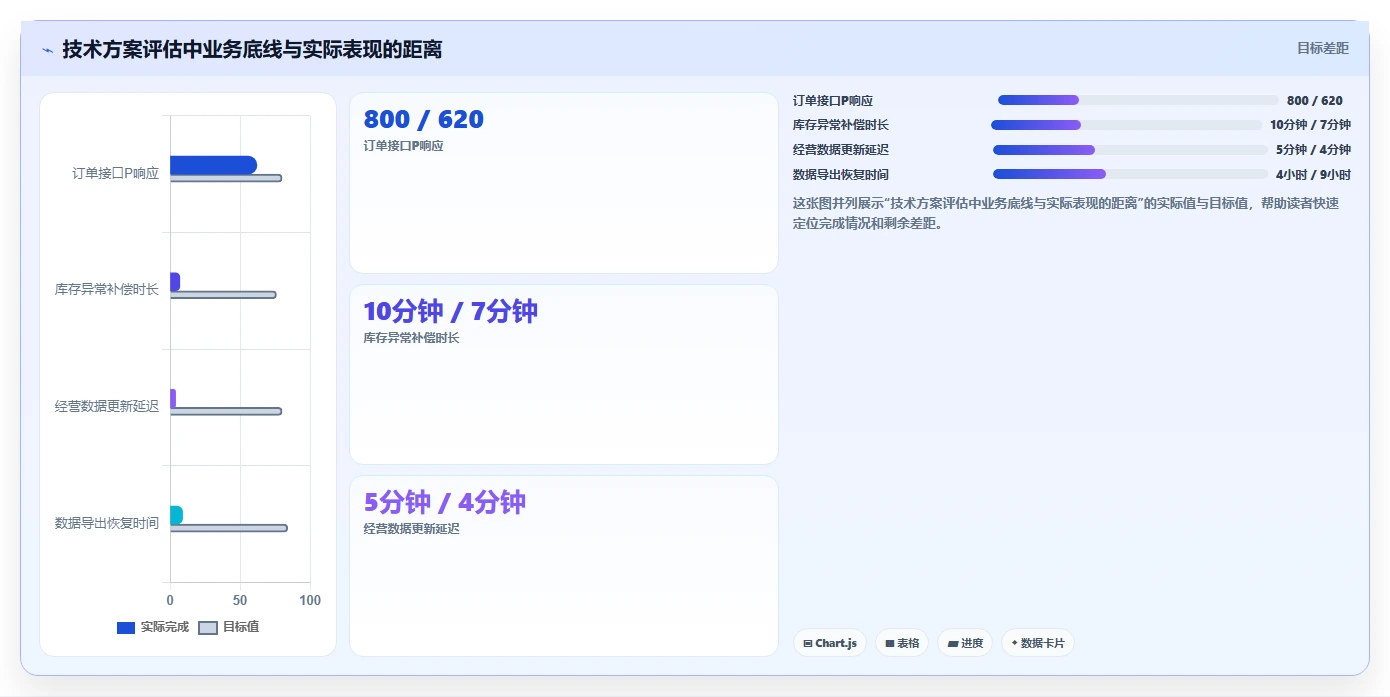The width and height of the screenshot is (1390, 697).
Task: Click the 10分钟 / 7分钟 progress row value
Action: pyautogui.click(x=1310, y=125)
